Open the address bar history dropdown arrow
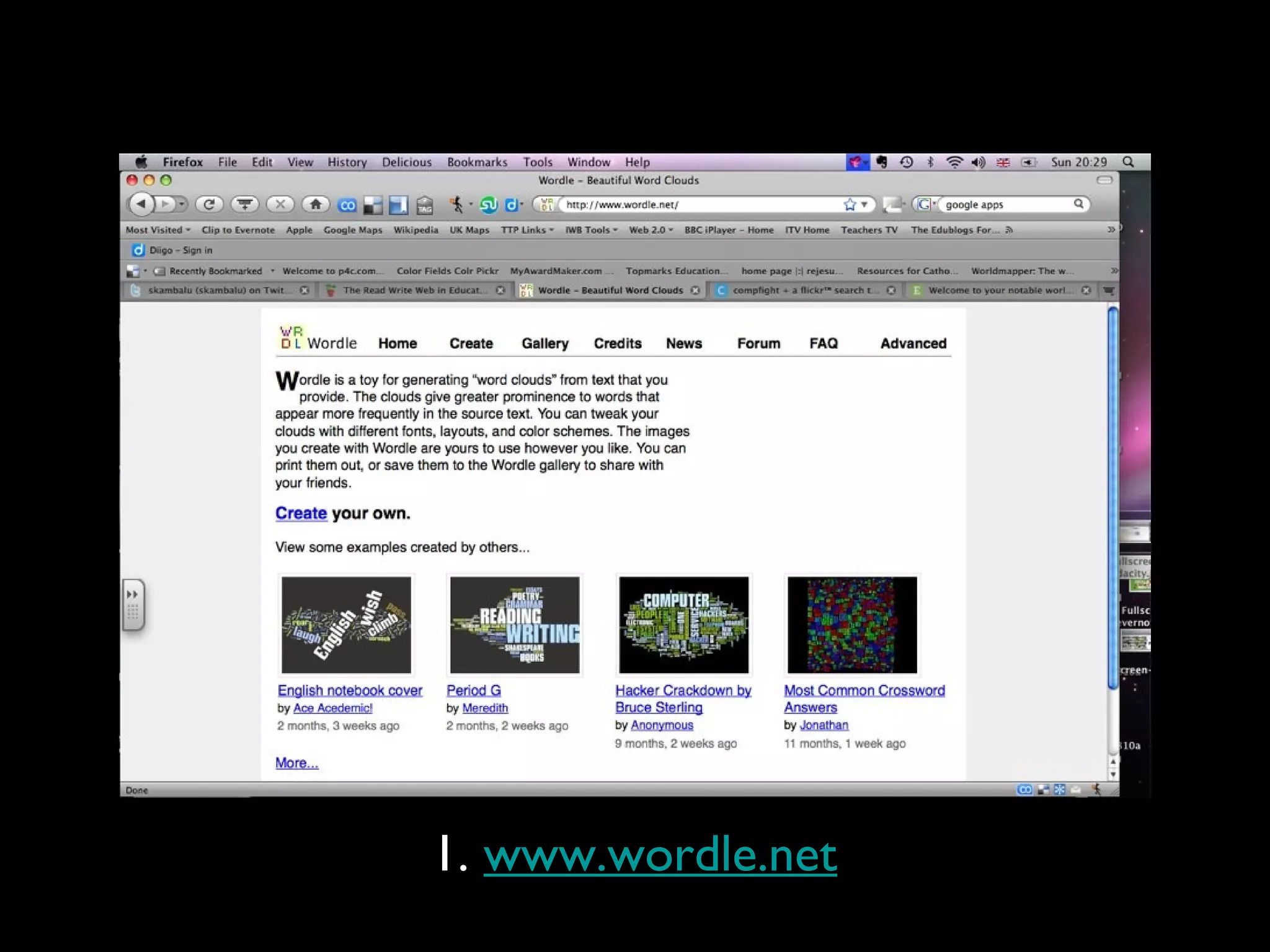This screenshot has height=952, width=1270. point(864,205)
